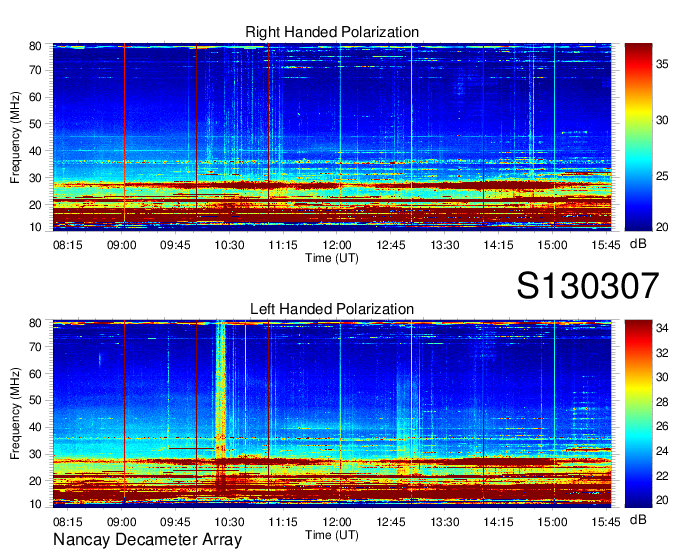Click the 14:15 tick under right-handed plot
Image resolution: width=680 pixels, height=552 pixels.
pyautogui.click(x=498, y=245)
